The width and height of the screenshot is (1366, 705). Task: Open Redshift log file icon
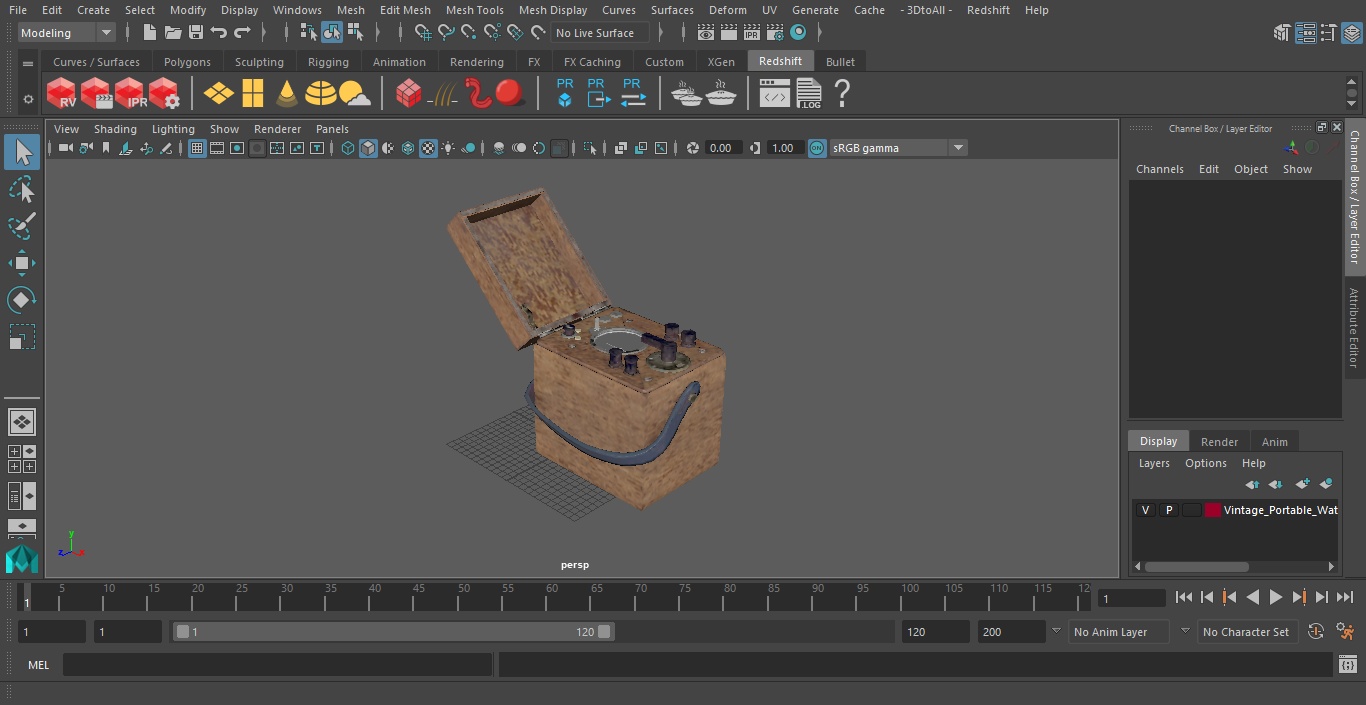809,94
